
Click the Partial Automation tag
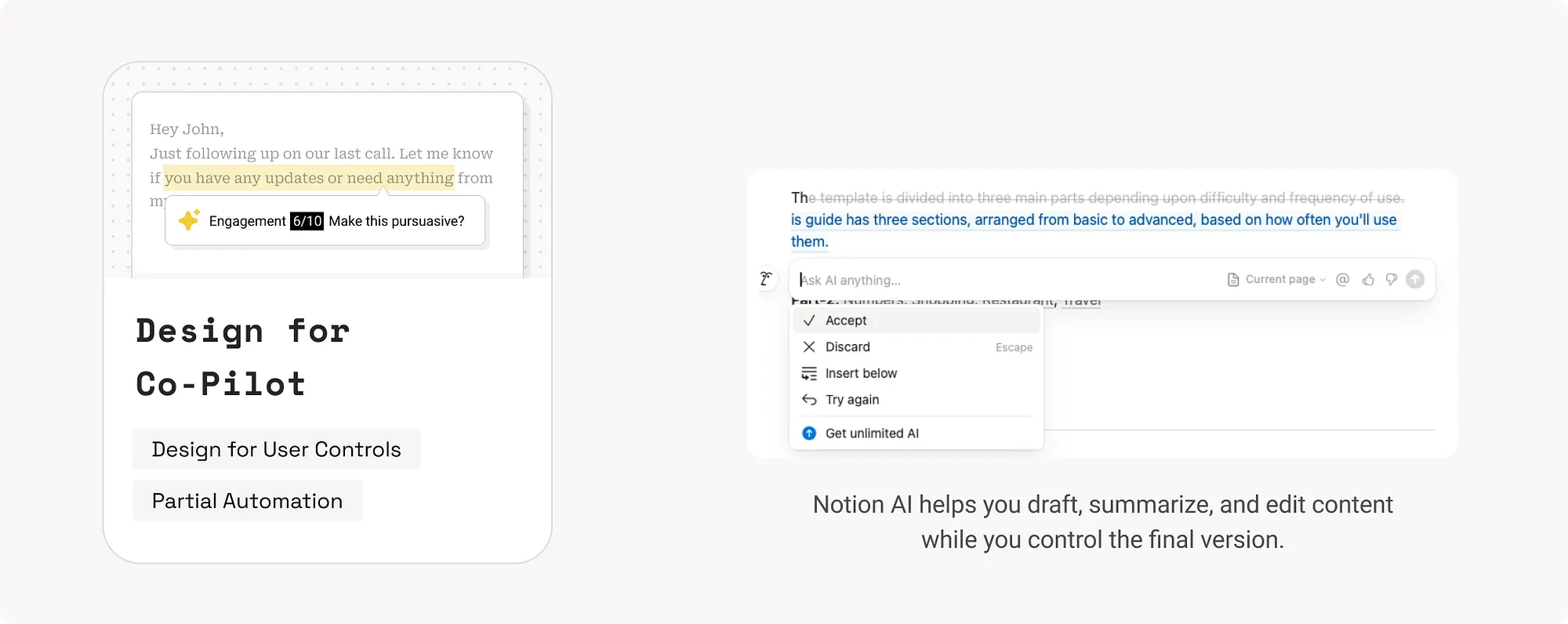click(247, 501)
